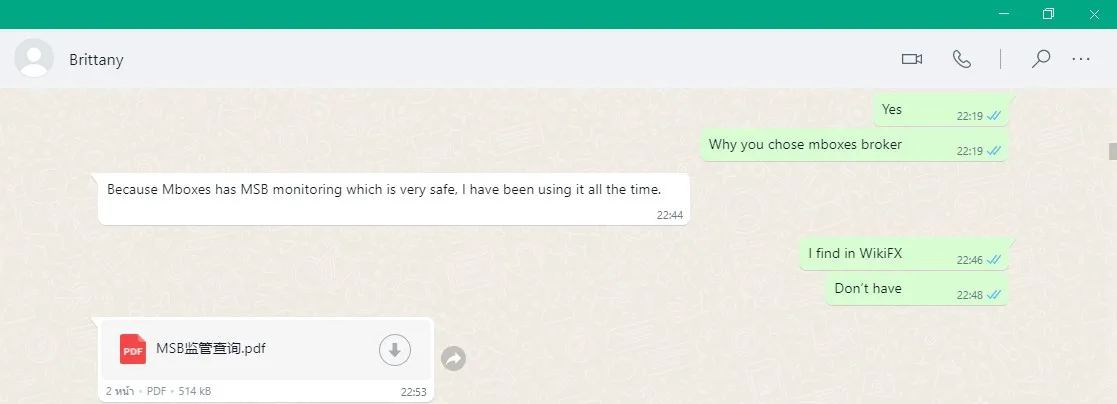
Task: Start a voice call with Brittany
Action: point(962,59)
